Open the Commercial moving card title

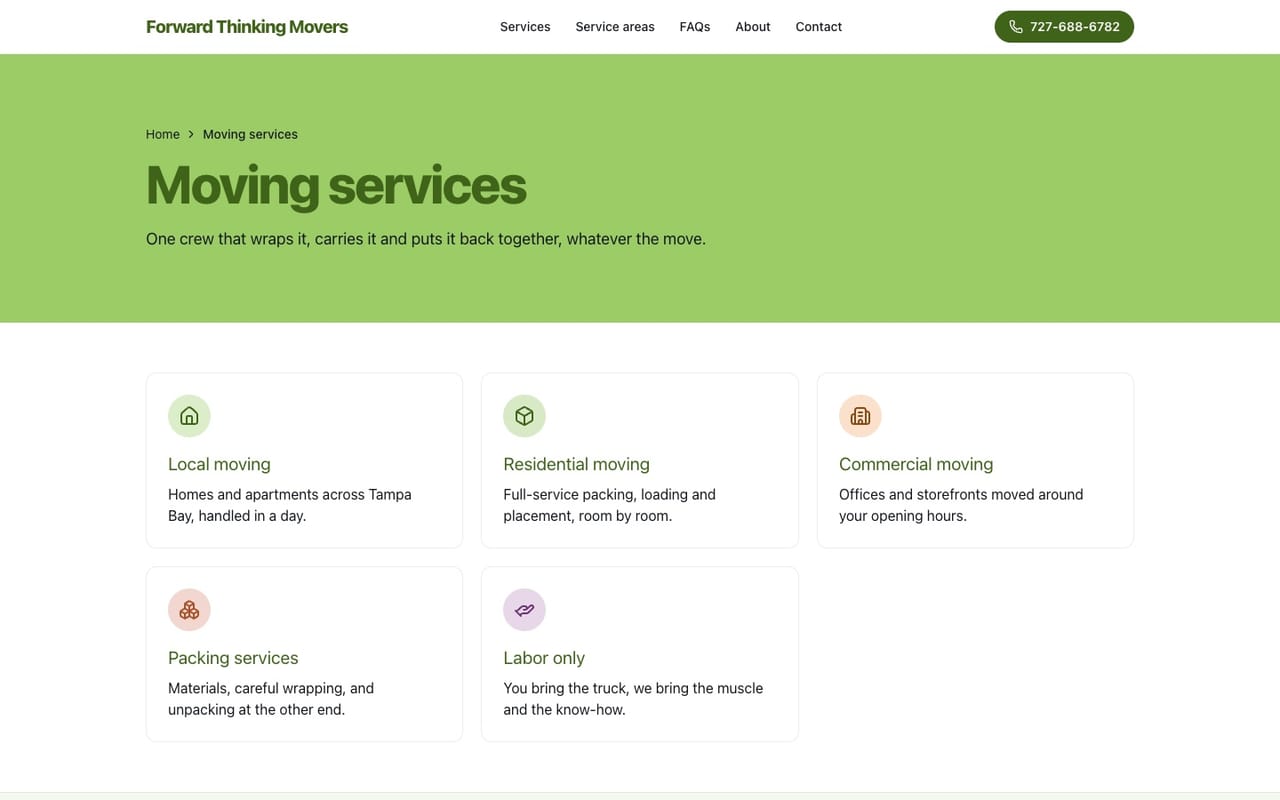coord(916,464)
